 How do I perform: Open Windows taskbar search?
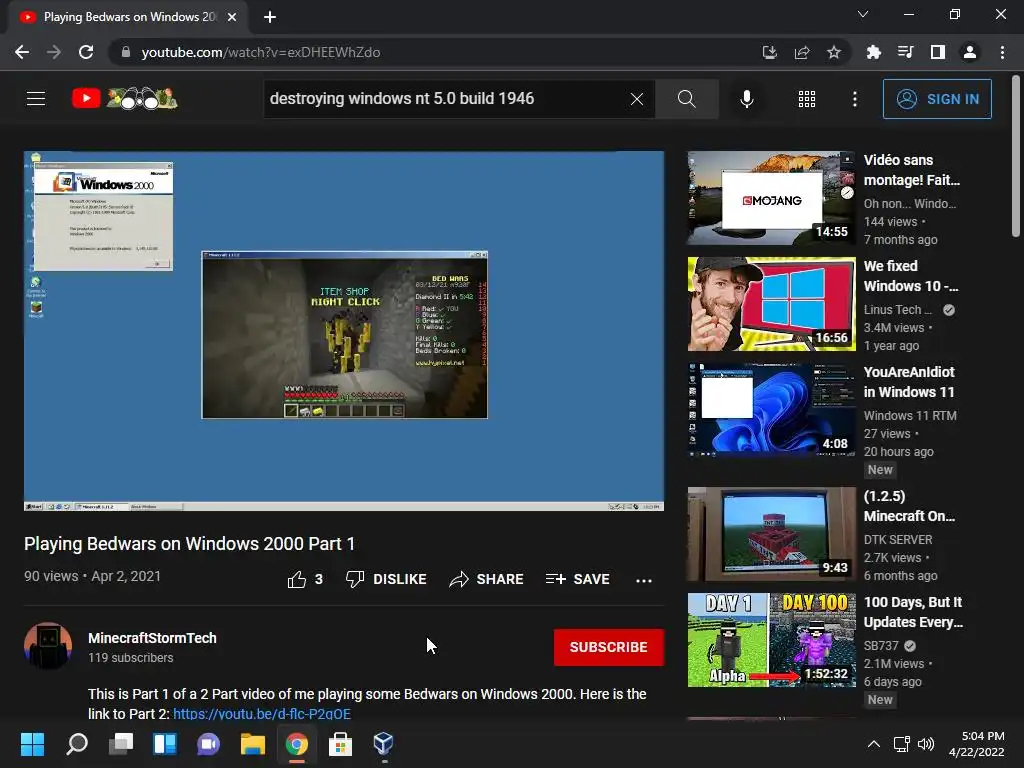click(x=77, y=744)
